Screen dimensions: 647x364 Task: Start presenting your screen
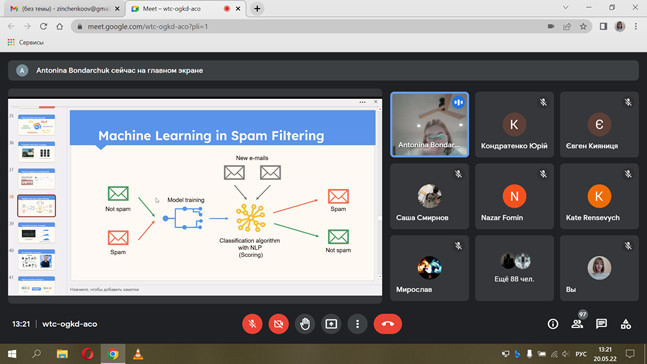click(x=331, y=324)
